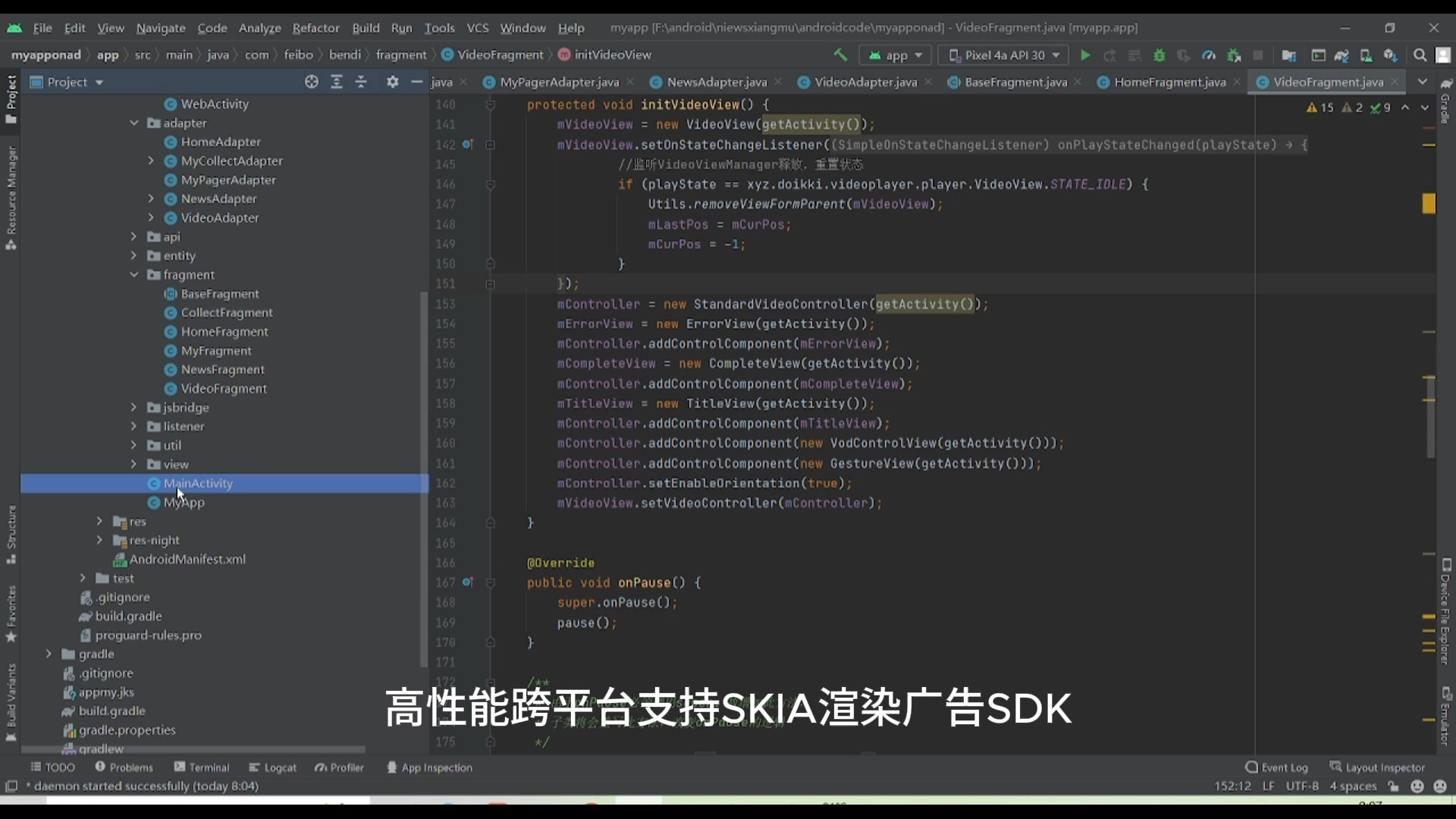Screen dimensions: 1456x819
Task: Click locate-file target icon in Project panel
Action: click(311, 82)
